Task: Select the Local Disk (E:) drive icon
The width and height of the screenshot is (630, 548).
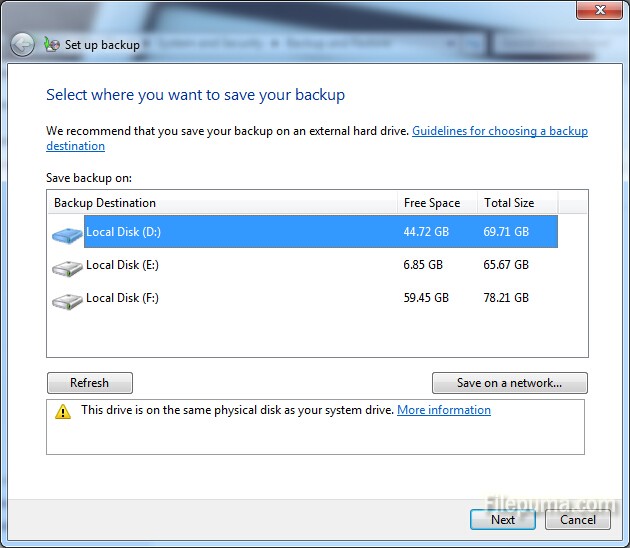Action: [x=67, y=268]
